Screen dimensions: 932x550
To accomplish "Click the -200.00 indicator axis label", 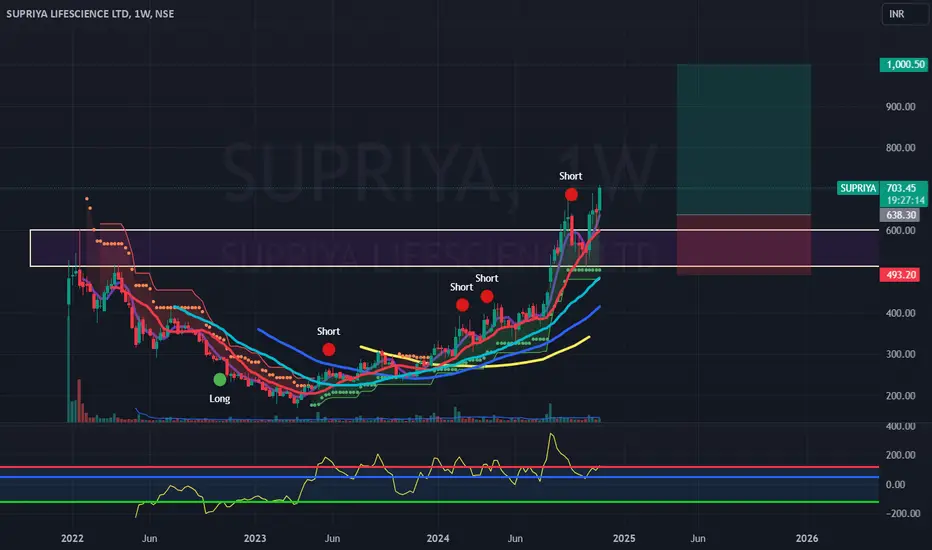I will [903, 513].
